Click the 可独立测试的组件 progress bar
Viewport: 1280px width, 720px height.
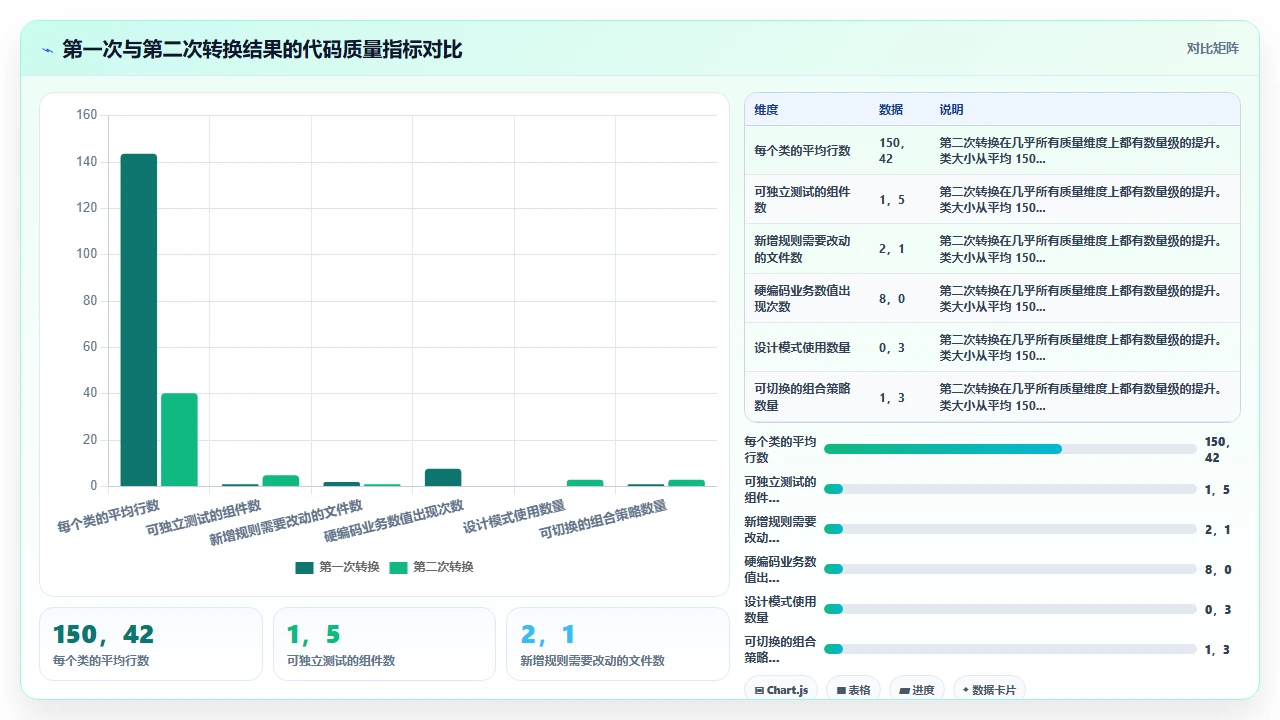tap(1010, 489)
